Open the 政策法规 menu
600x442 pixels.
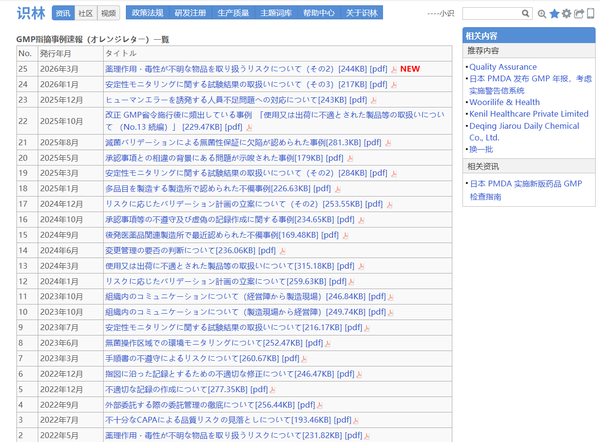coord(148,13)
